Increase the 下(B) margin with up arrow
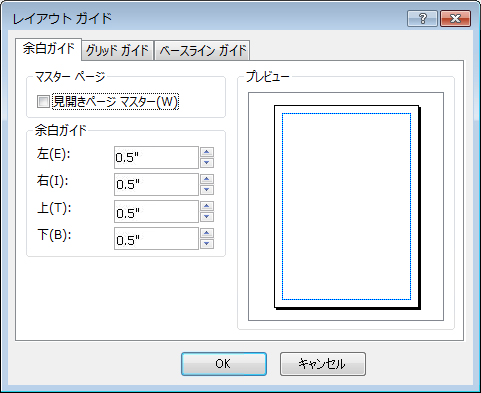This screenshot has height=393, width=481. (x=207, y=233)
